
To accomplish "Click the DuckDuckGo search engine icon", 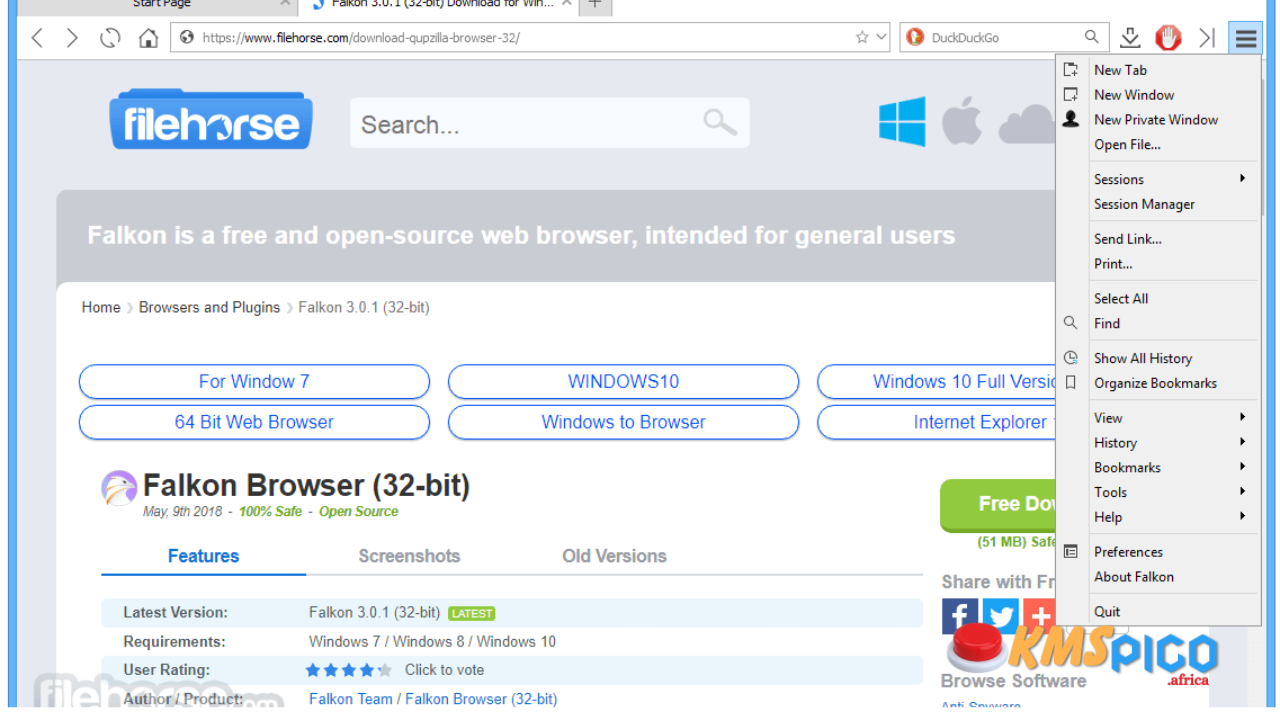I will tap(914, 38).
